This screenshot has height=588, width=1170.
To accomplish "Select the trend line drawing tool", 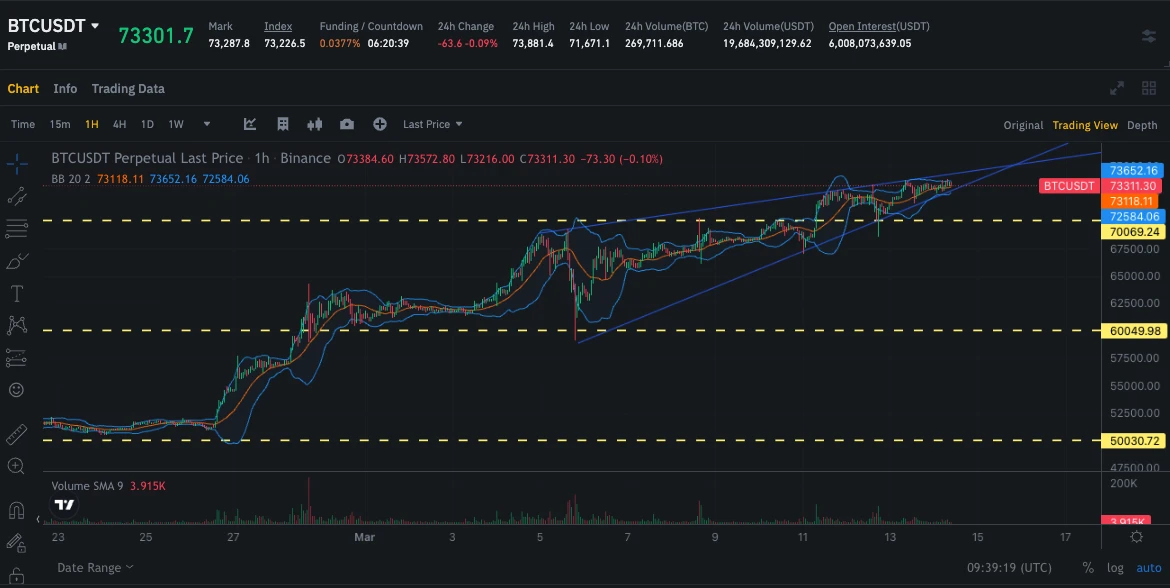I will 16,195.
